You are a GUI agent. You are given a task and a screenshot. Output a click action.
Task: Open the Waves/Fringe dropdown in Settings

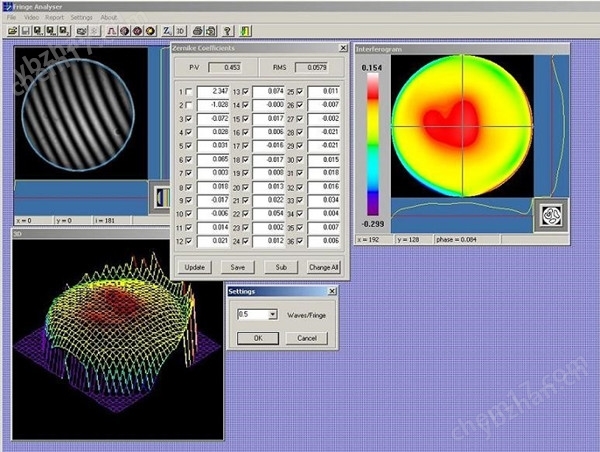pos(273,314)
